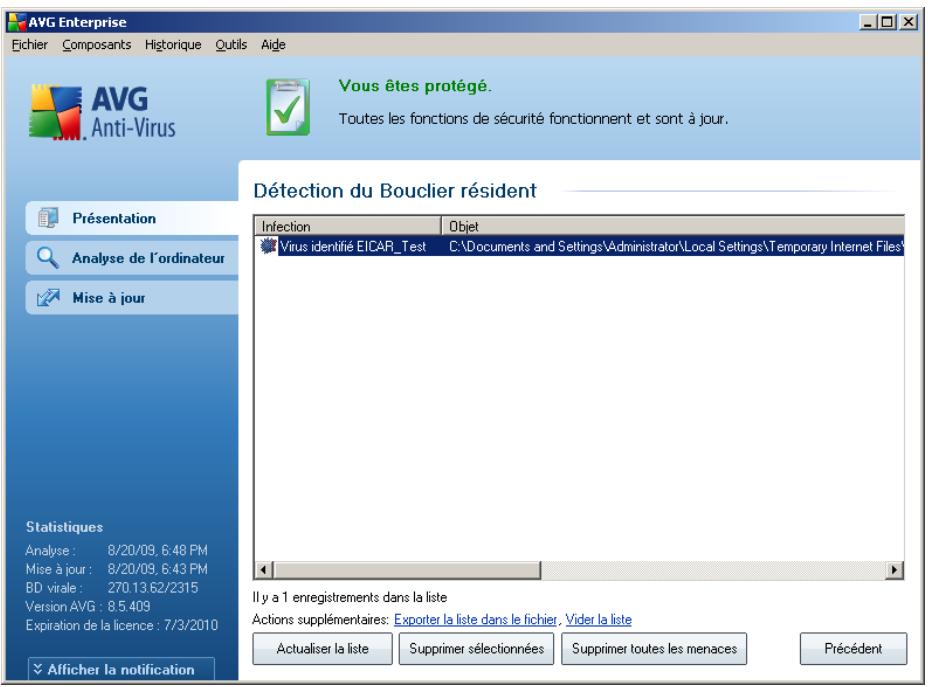Click the Objet column header

click(x=673, y=226)
